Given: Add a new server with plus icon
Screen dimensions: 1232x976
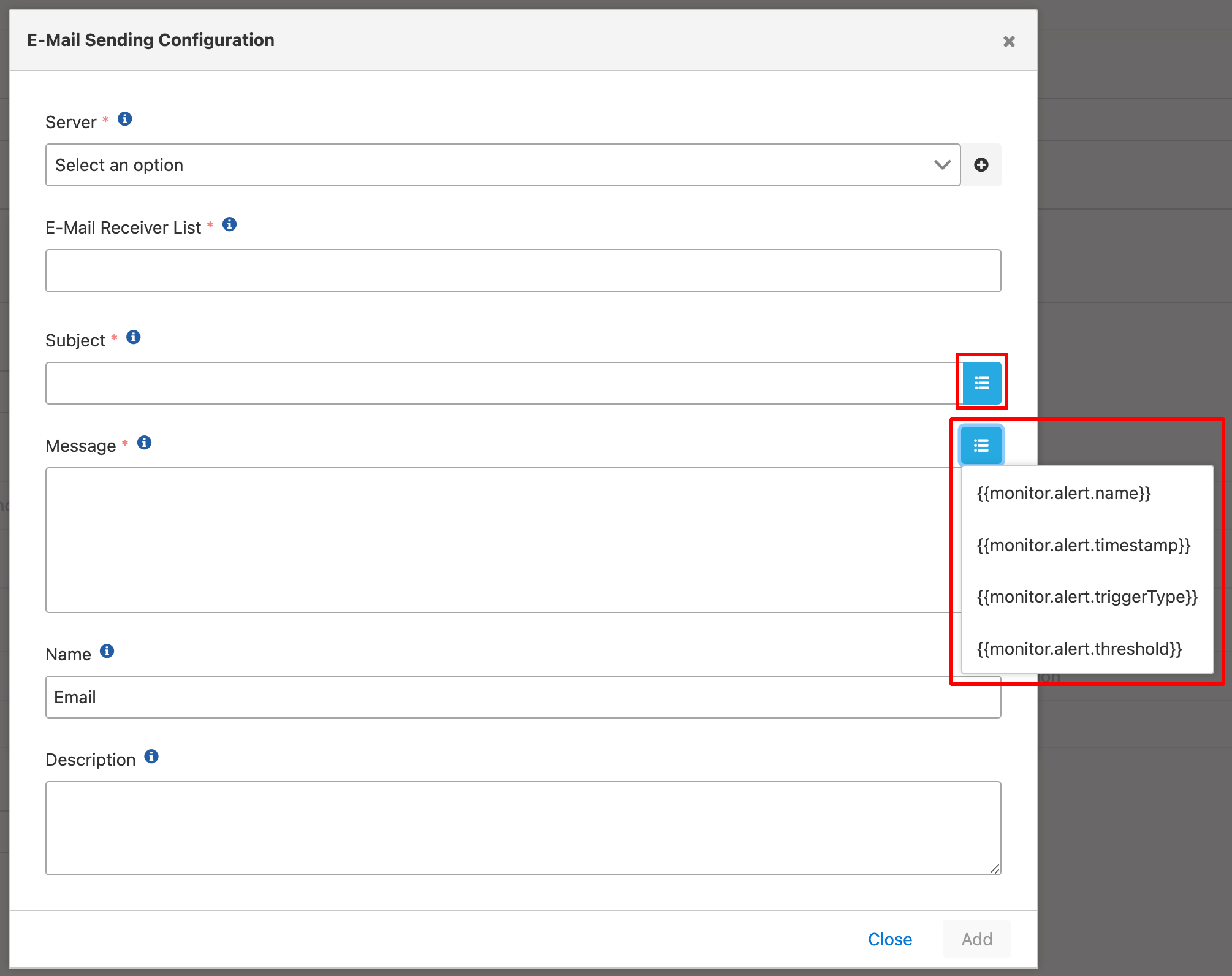Looking at the screenshot, I should (x=981, y=165).
